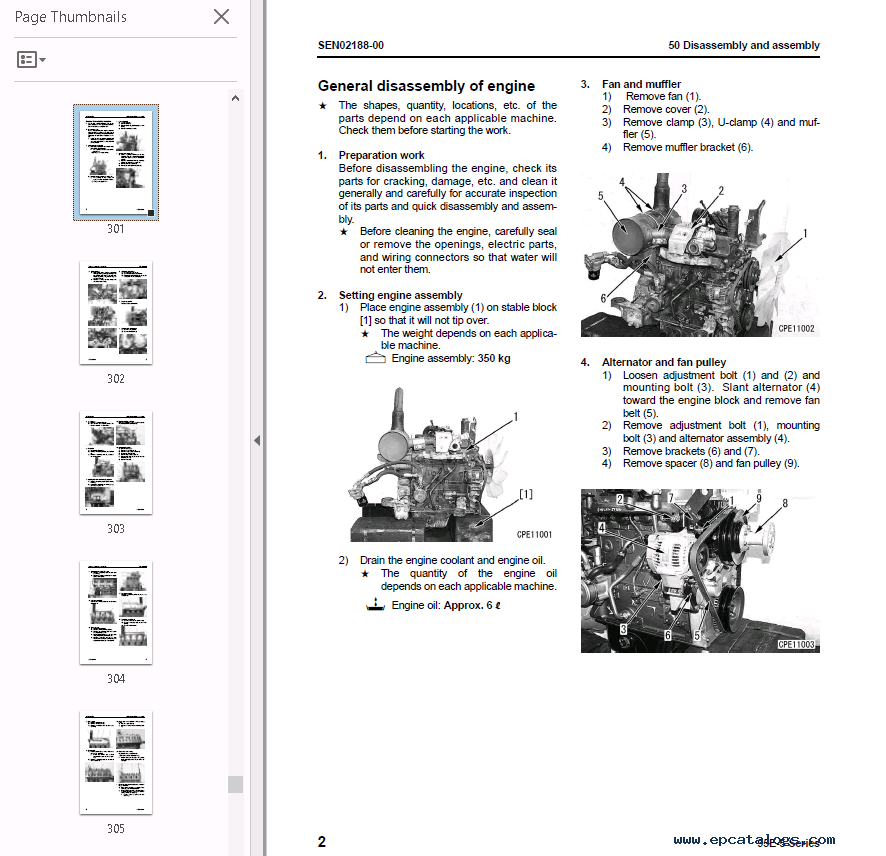This screenshot has width=886, height=856.
Task: Select page 304 thumbnail
Action: 116,612
